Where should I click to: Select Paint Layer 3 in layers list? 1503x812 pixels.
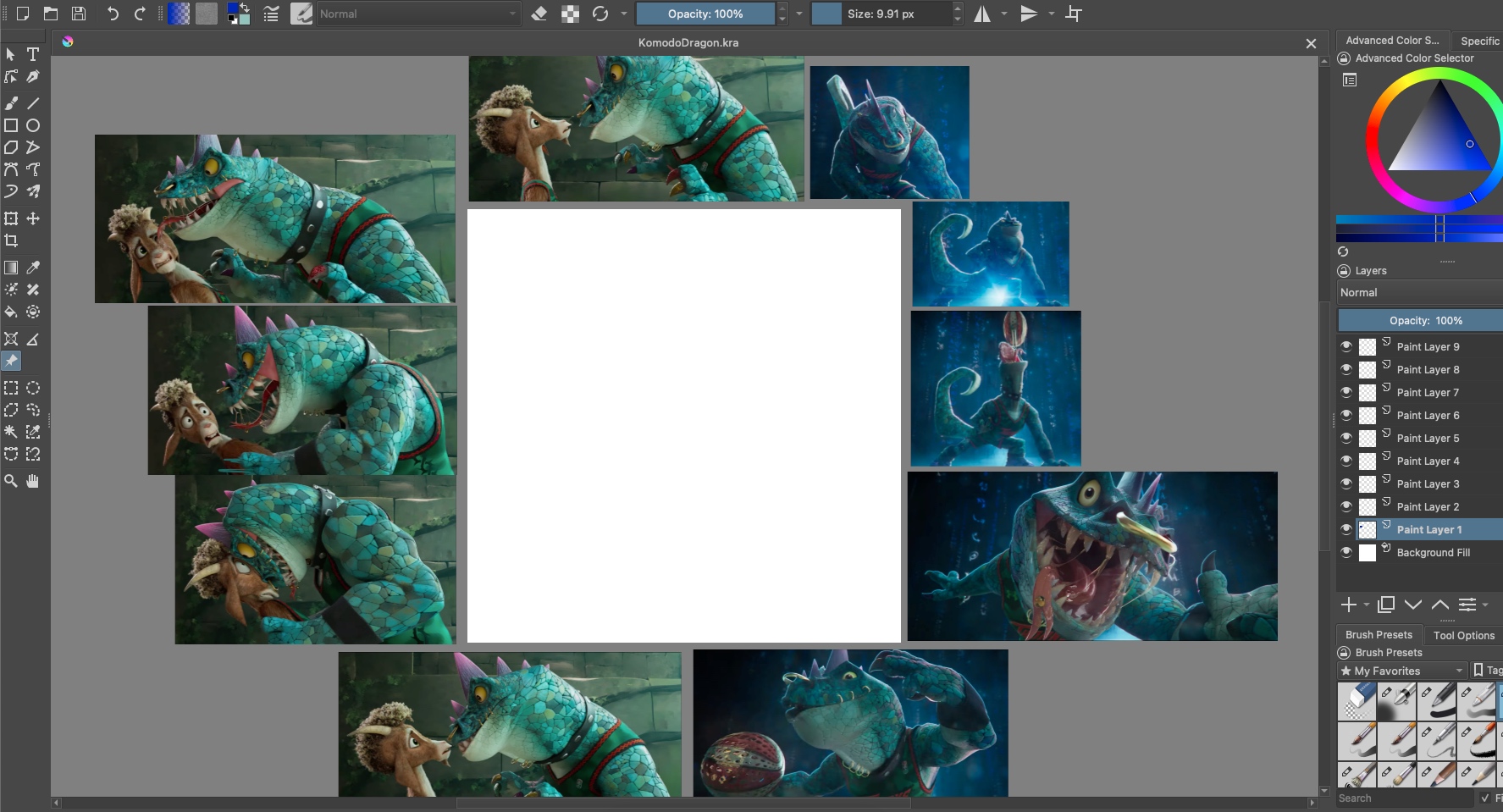(x=1428, y=483)
